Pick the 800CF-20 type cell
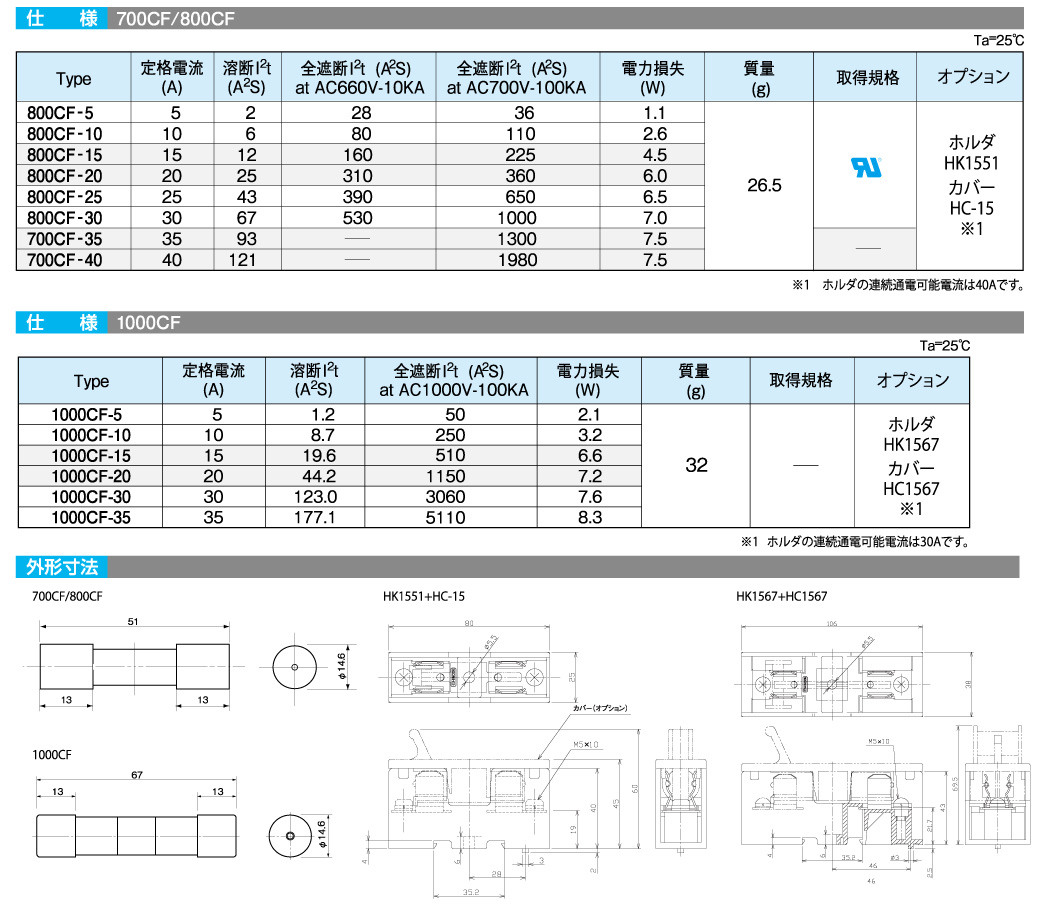 [x=65, y=176]
